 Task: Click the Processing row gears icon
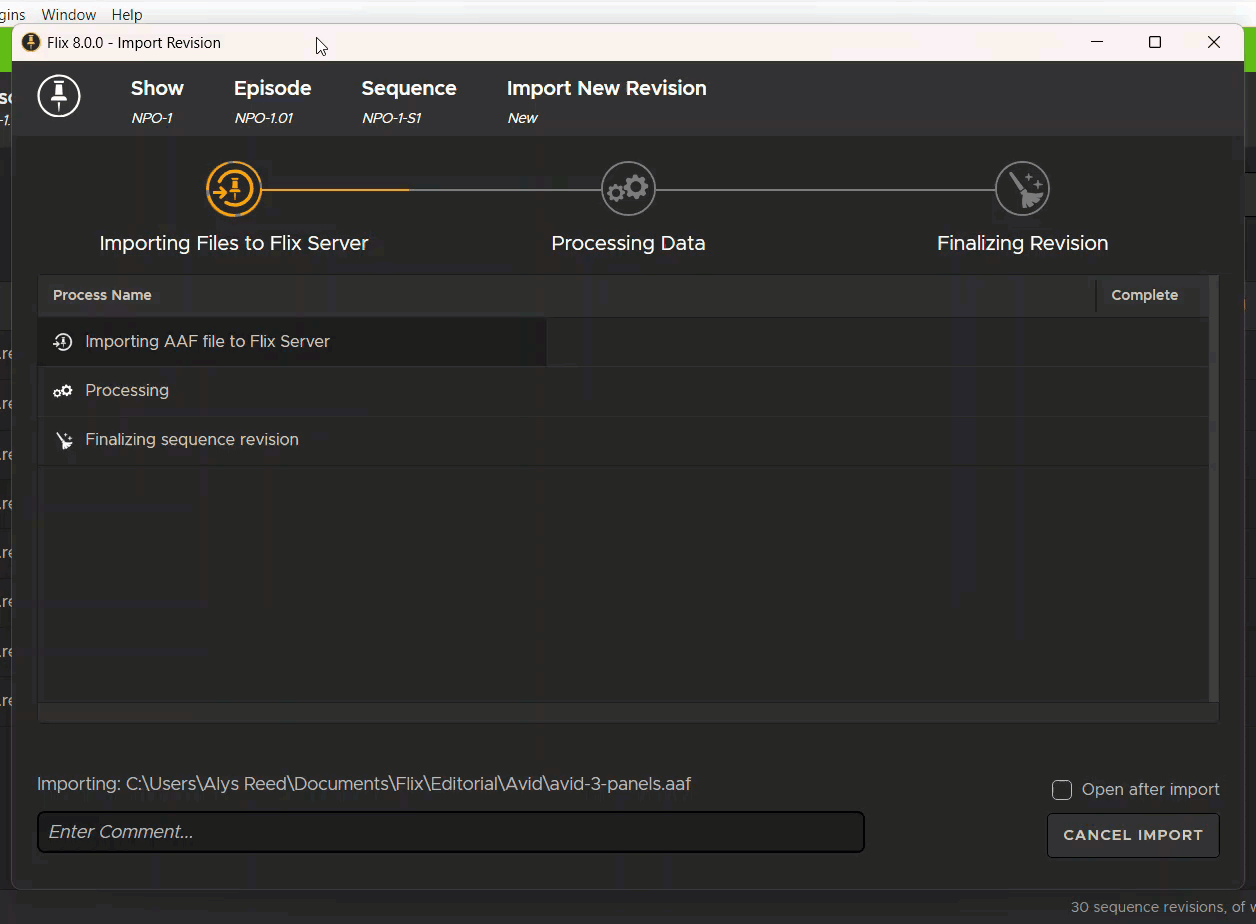pyautogui.click(x=63, y=391)
